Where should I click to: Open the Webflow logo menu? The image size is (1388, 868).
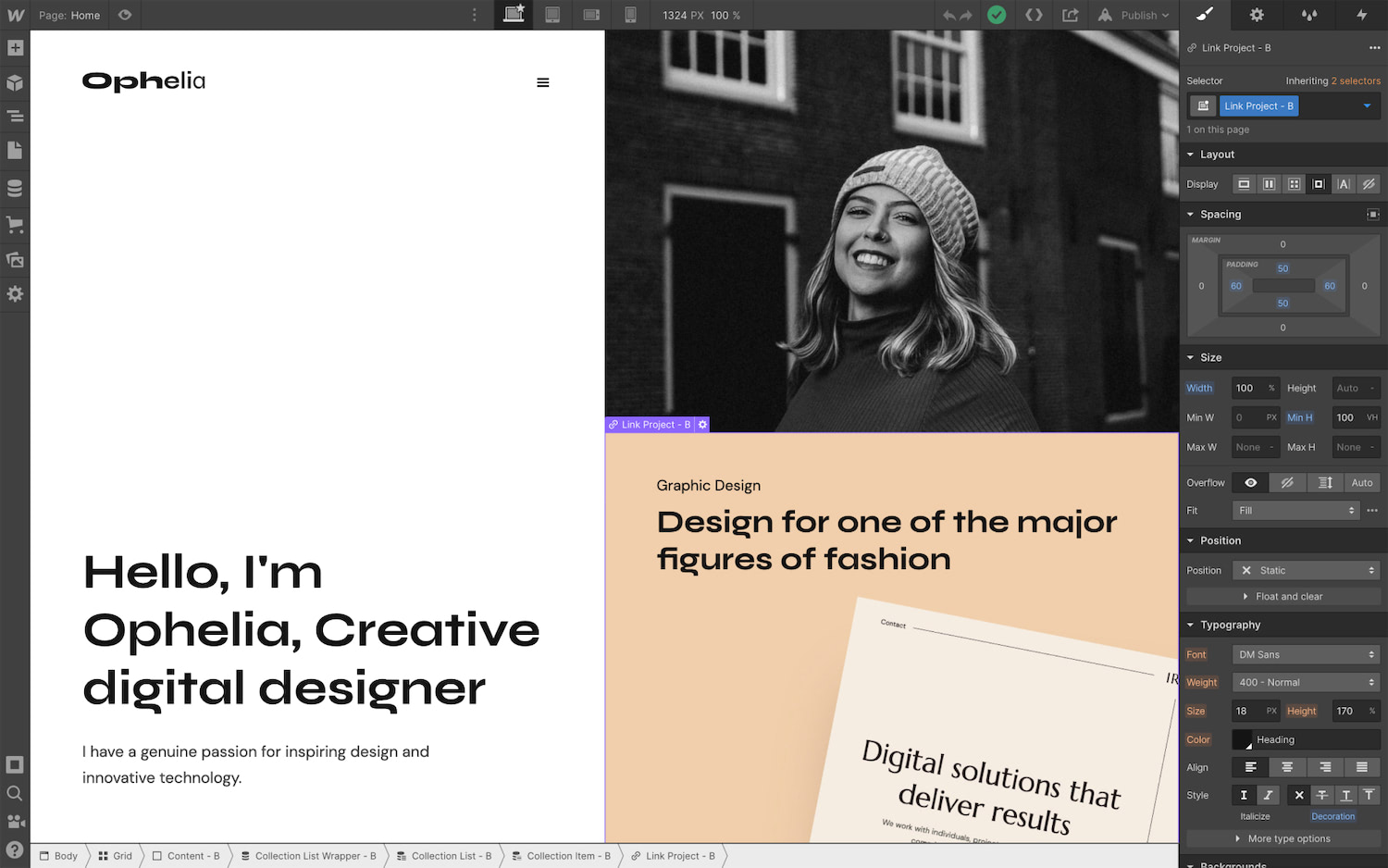click(x=15, y=15)
